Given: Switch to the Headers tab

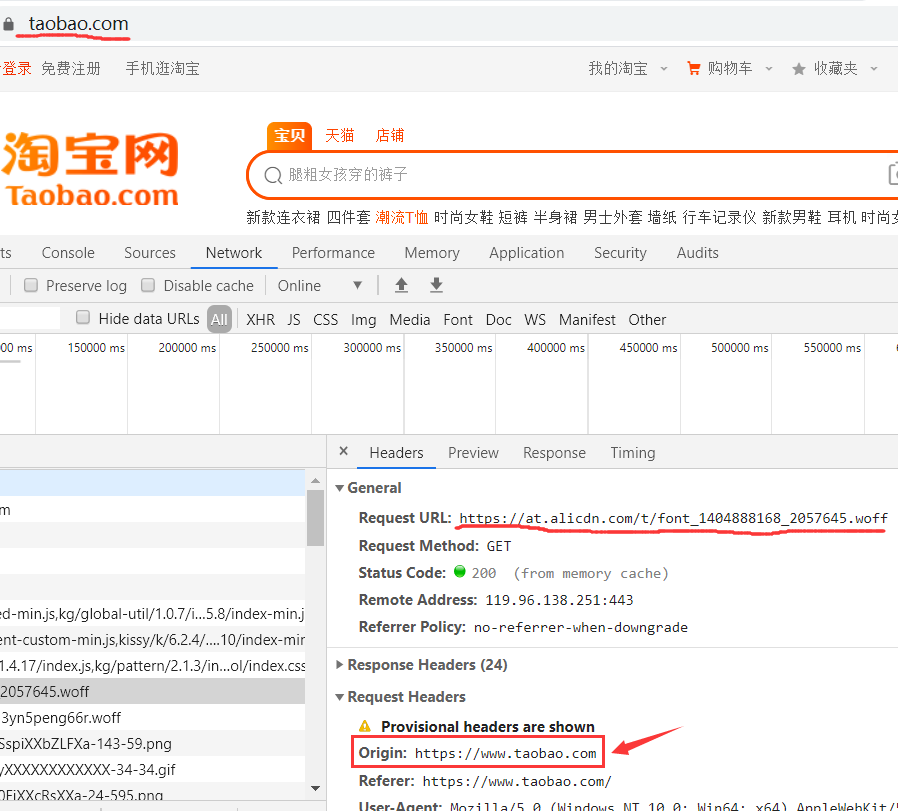Looking at the screenshot, I should point(396,453).
